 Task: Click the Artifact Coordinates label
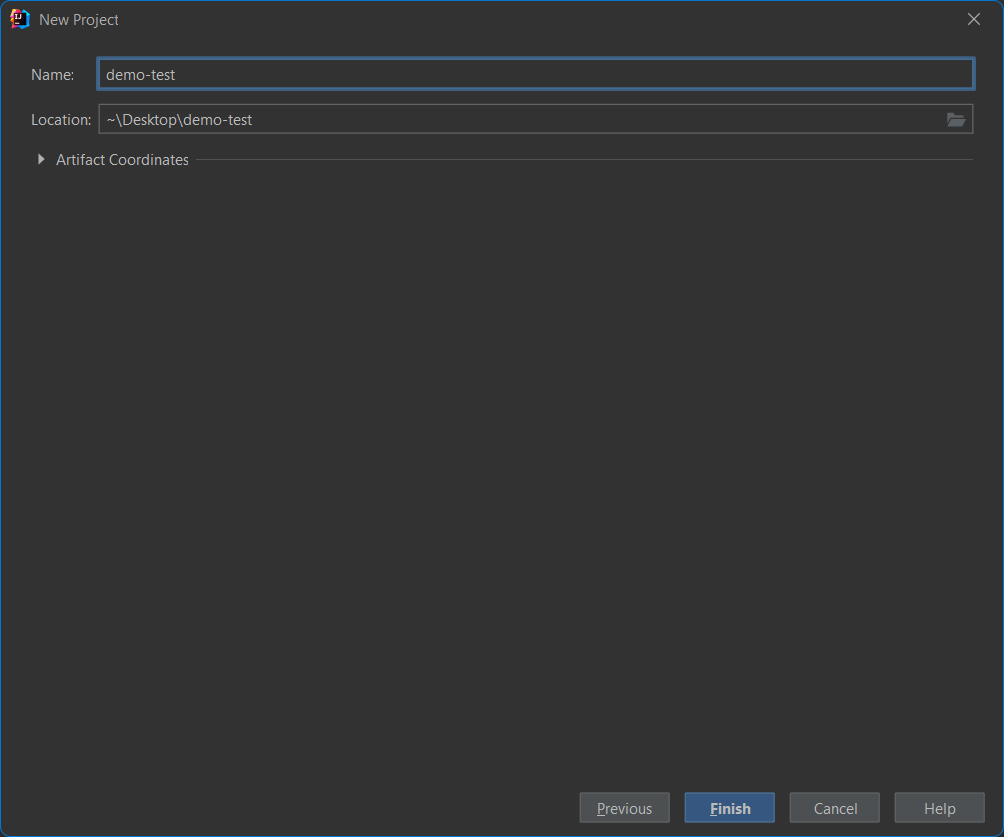(x=122, y=159)
